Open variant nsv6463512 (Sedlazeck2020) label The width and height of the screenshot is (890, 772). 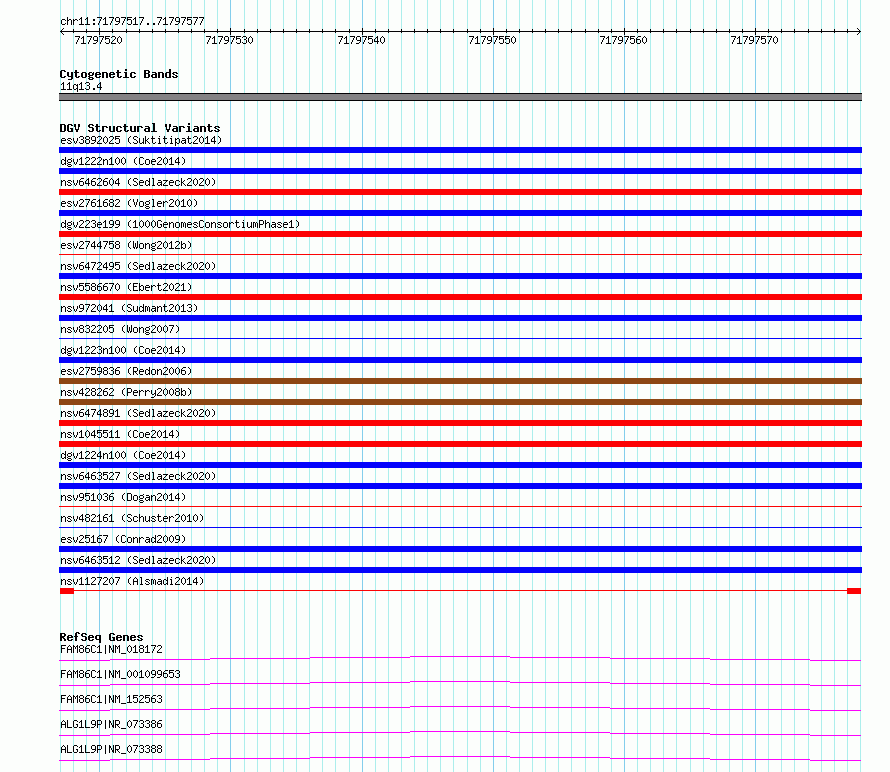click(138, 560)
